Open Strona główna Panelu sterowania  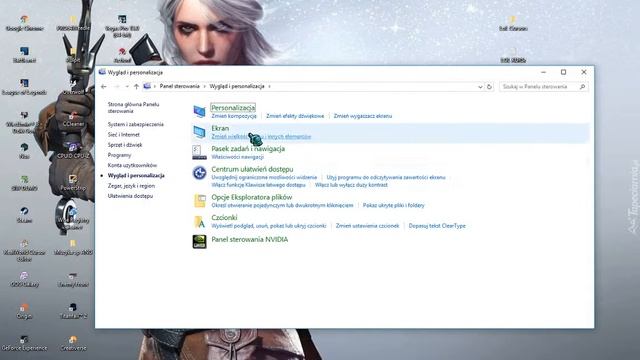pos(133,108)
